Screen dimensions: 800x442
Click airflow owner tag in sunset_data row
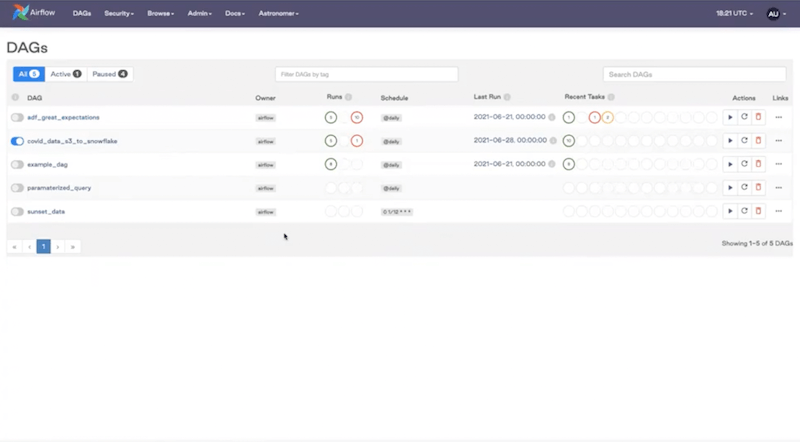click(x=265, y=212)
